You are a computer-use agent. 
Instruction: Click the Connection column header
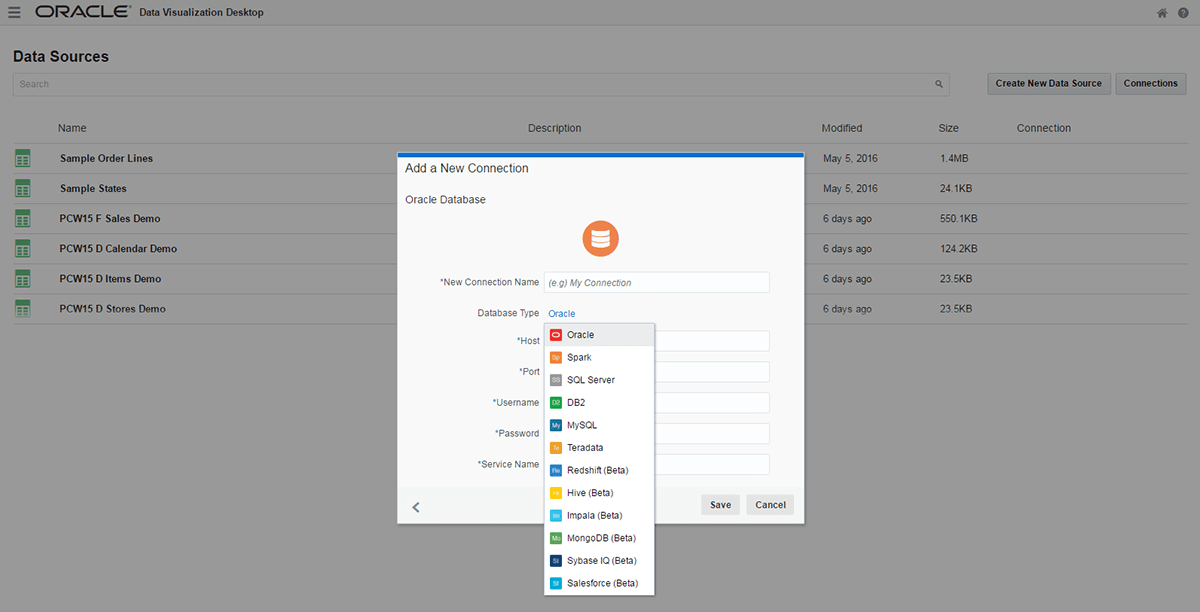1044,128
